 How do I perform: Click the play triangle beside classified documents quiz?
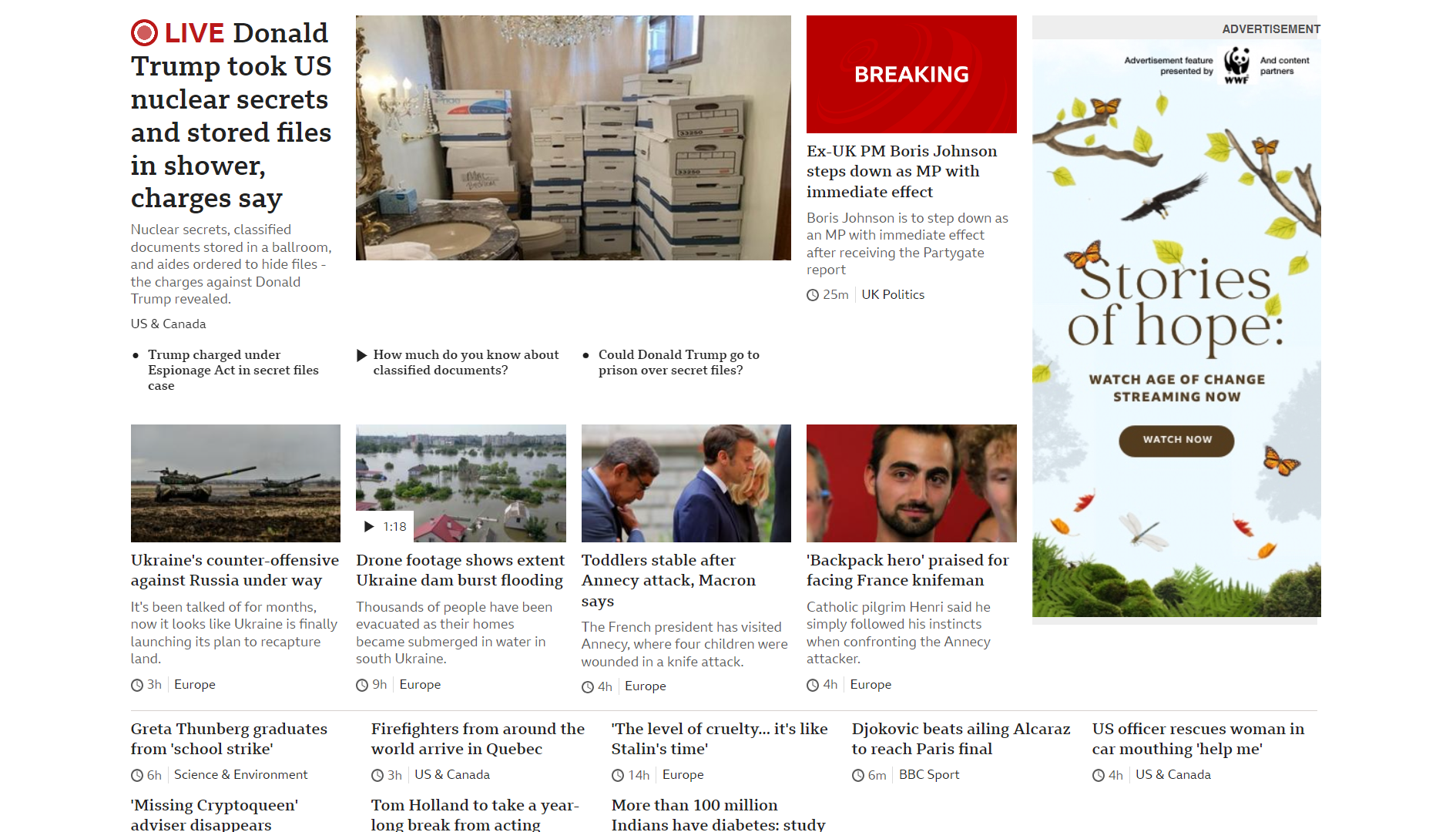[x=361, y=355]
